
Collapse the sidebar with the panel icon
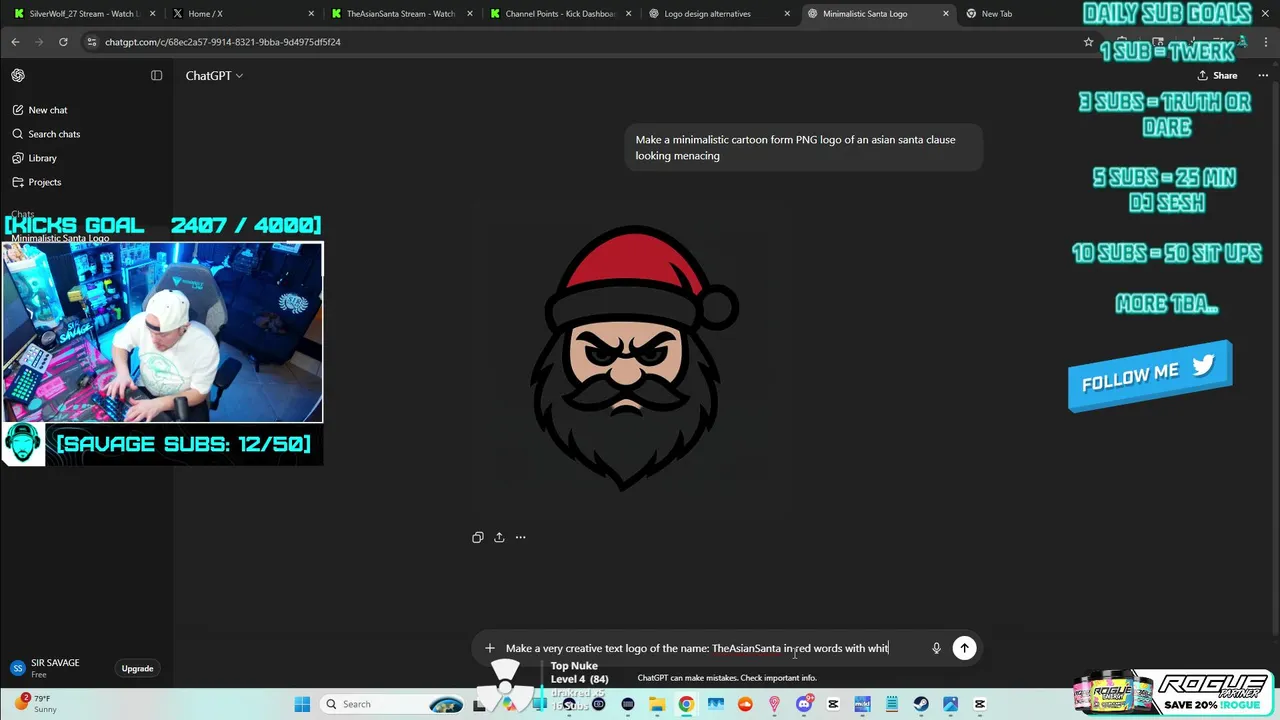click(156, 75)
